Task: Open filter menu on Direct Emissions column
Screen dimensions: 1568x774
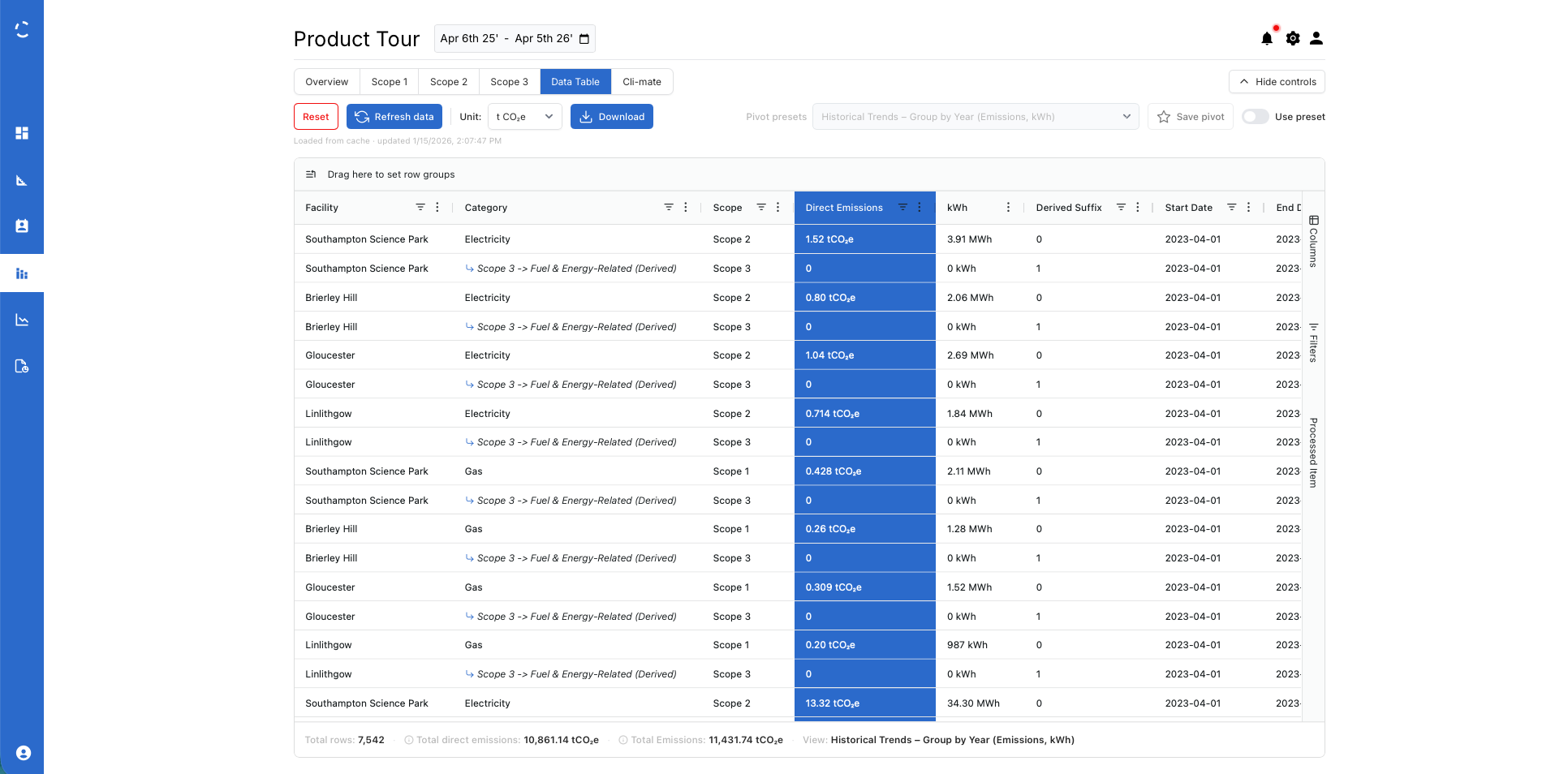Action: (902, 207)
